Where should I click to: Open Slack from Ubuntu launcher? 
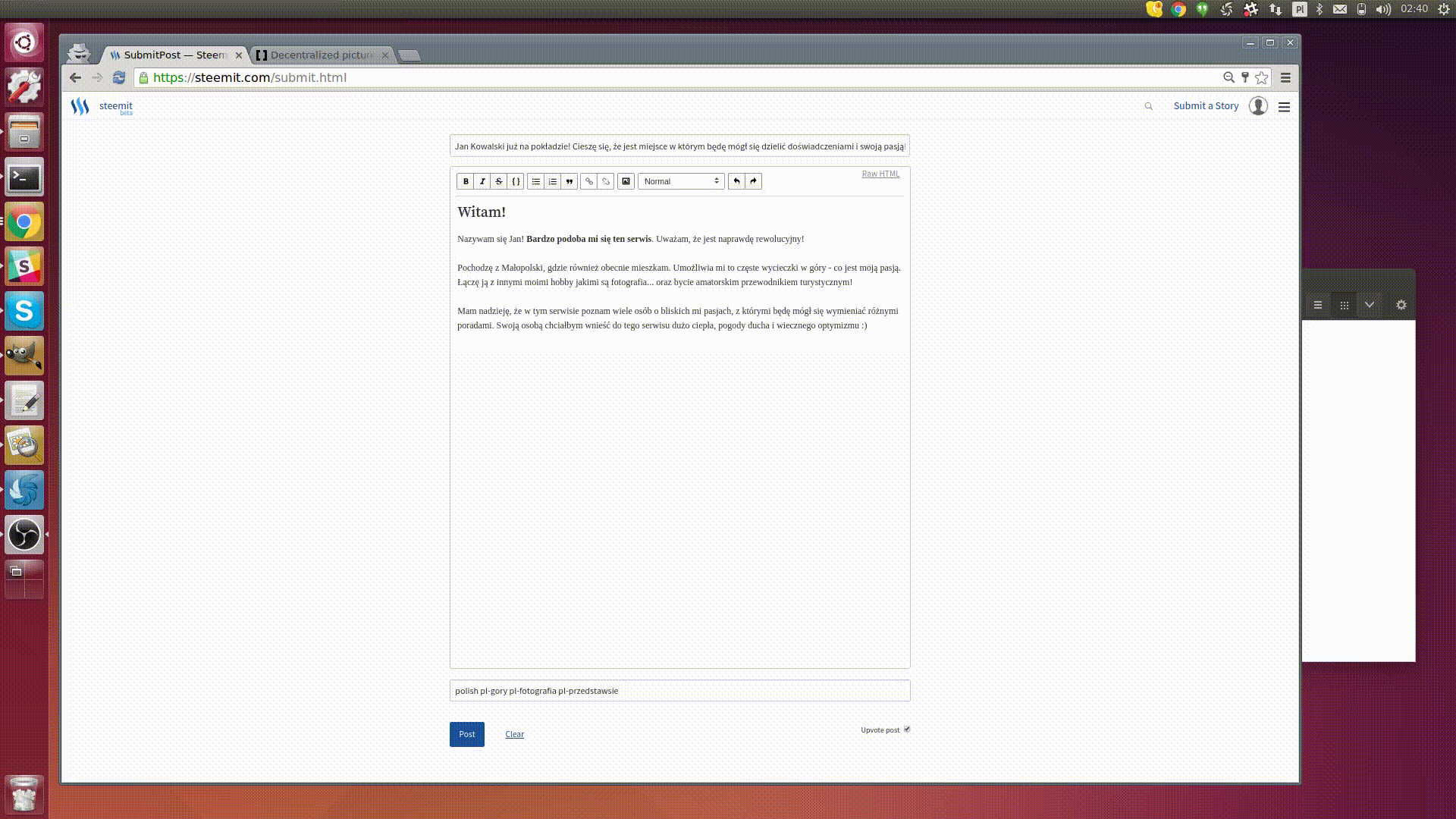pos(24,267)
